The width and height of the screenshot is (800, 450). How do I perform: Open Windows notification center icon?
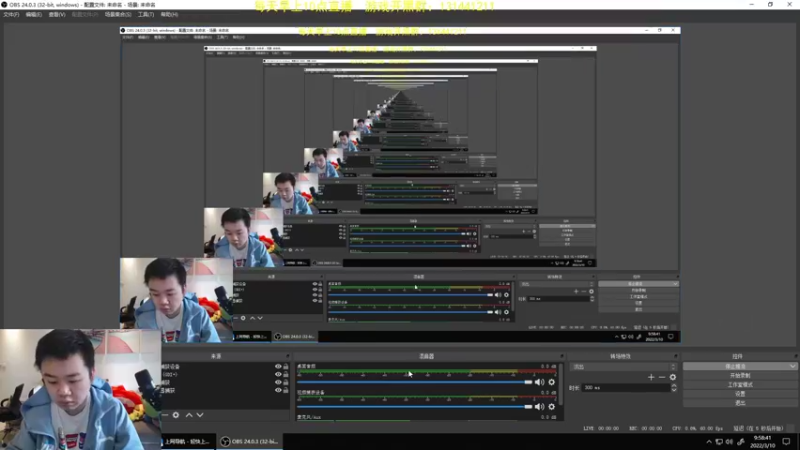pyautogui.click(x=787, y=442)
